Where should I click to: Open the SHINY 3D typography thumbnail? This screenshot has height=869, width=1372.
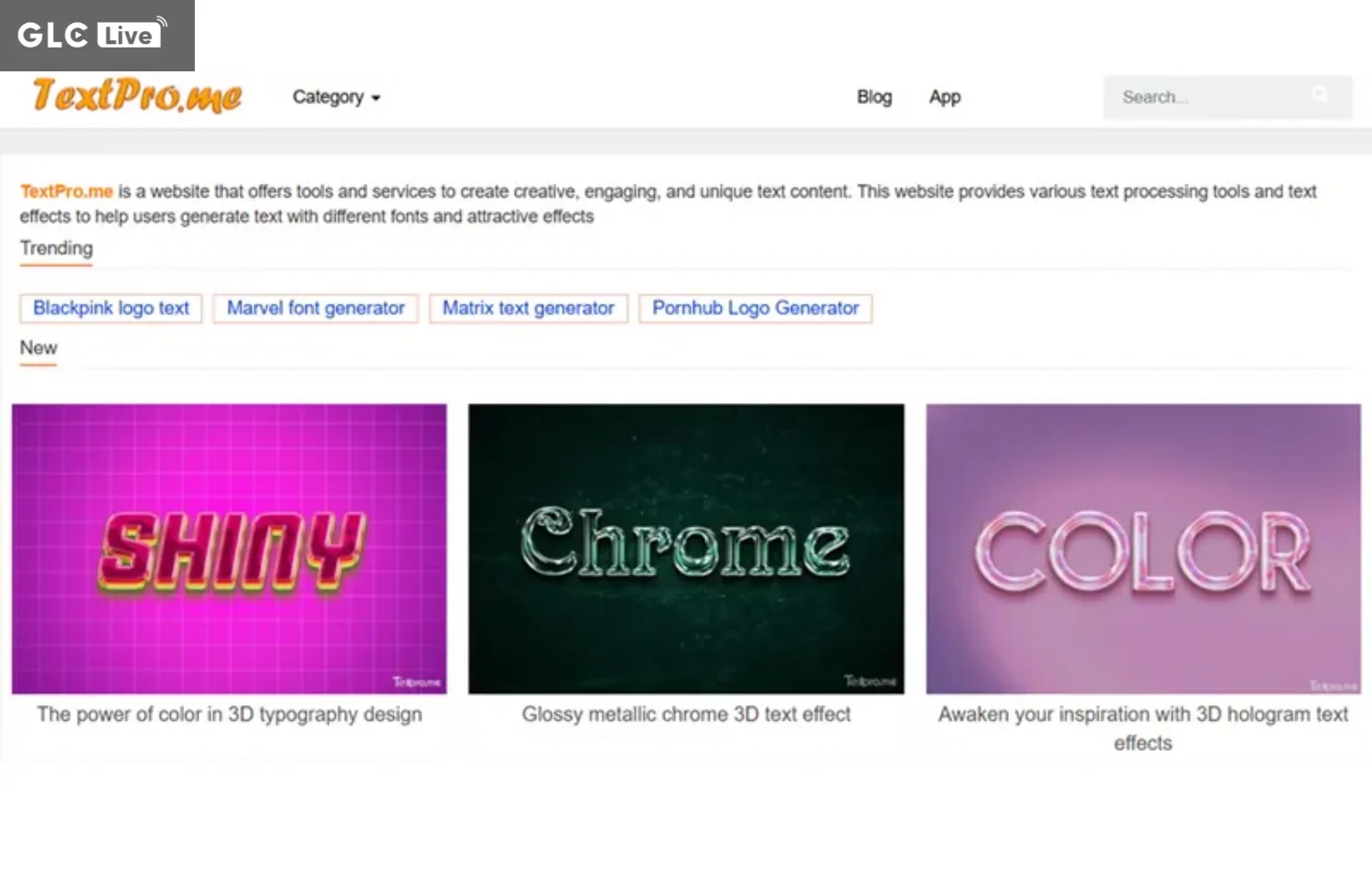[x=230, y=549]
